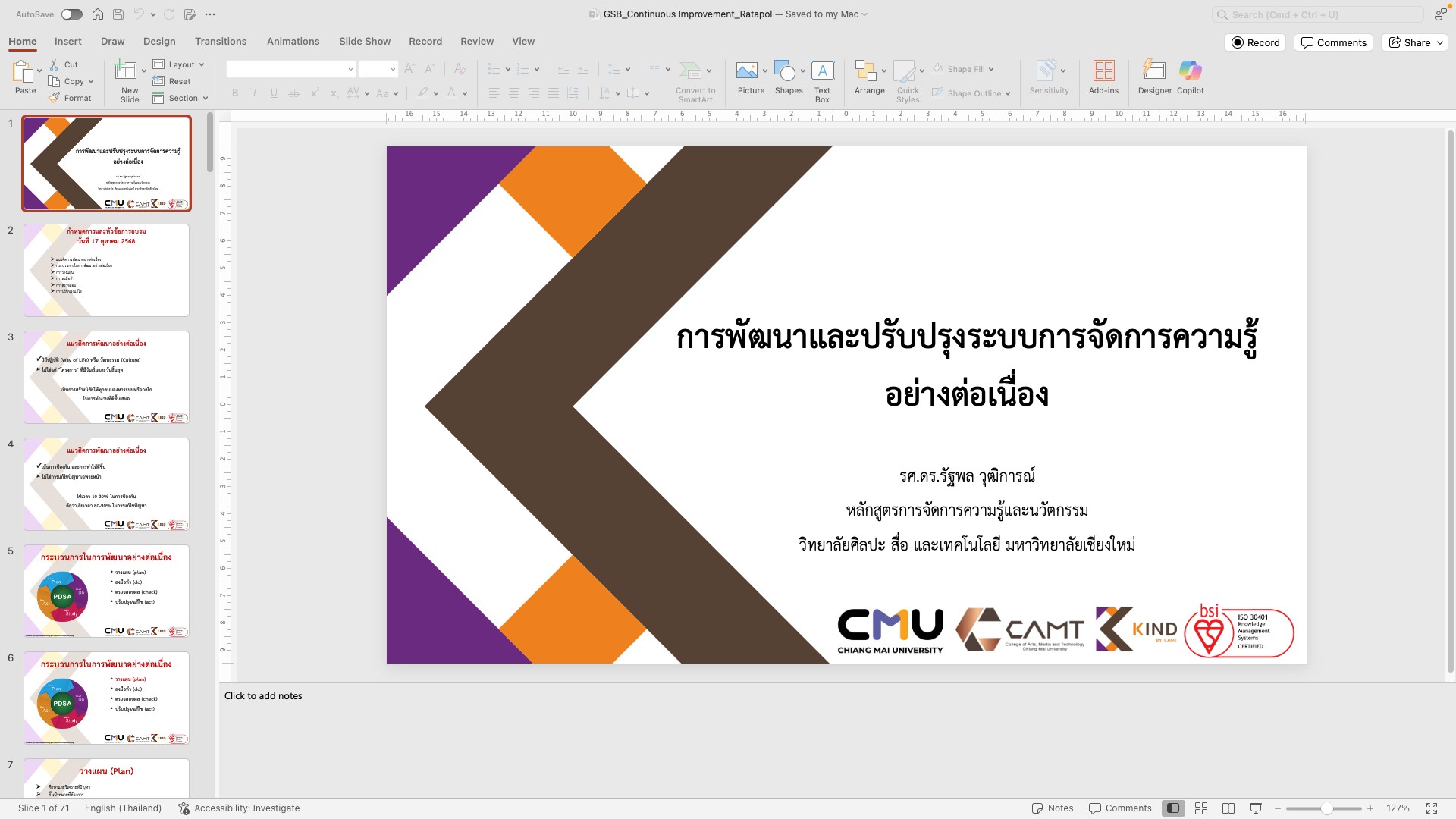Toggle the AutoSave switch
Screen dimensions: 1456x819
[x=71, y=14]
